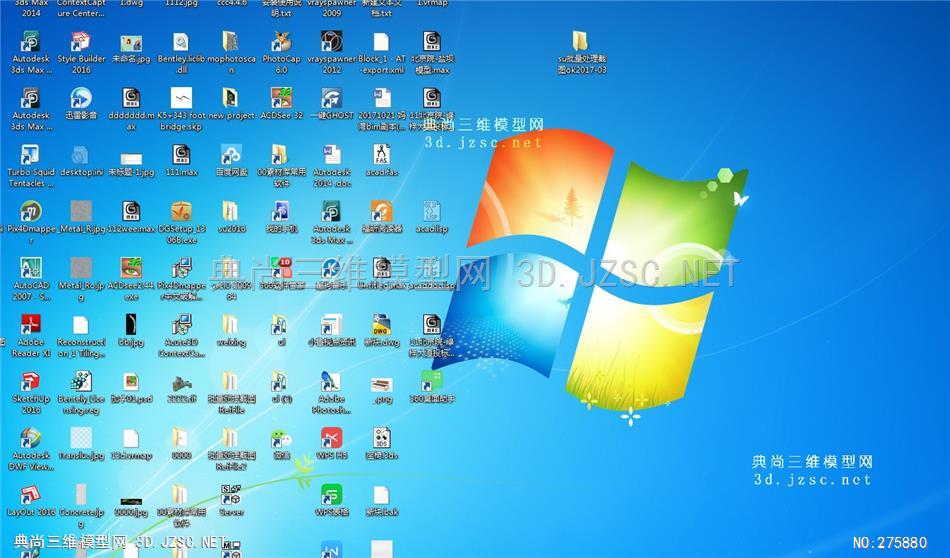Open the transluc.jpg image
The height and width of the screenshot is (558, 950).
81,438
